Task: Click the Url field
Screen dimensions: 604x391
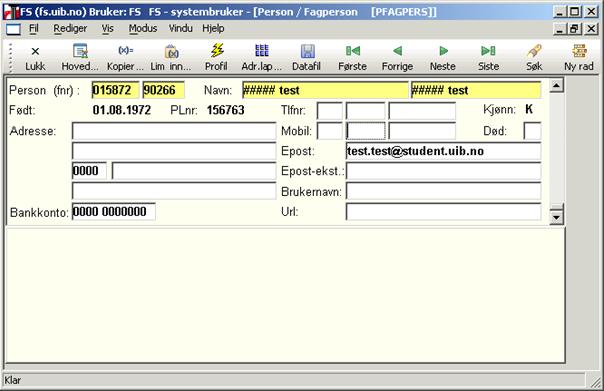Action: (443, 211)
